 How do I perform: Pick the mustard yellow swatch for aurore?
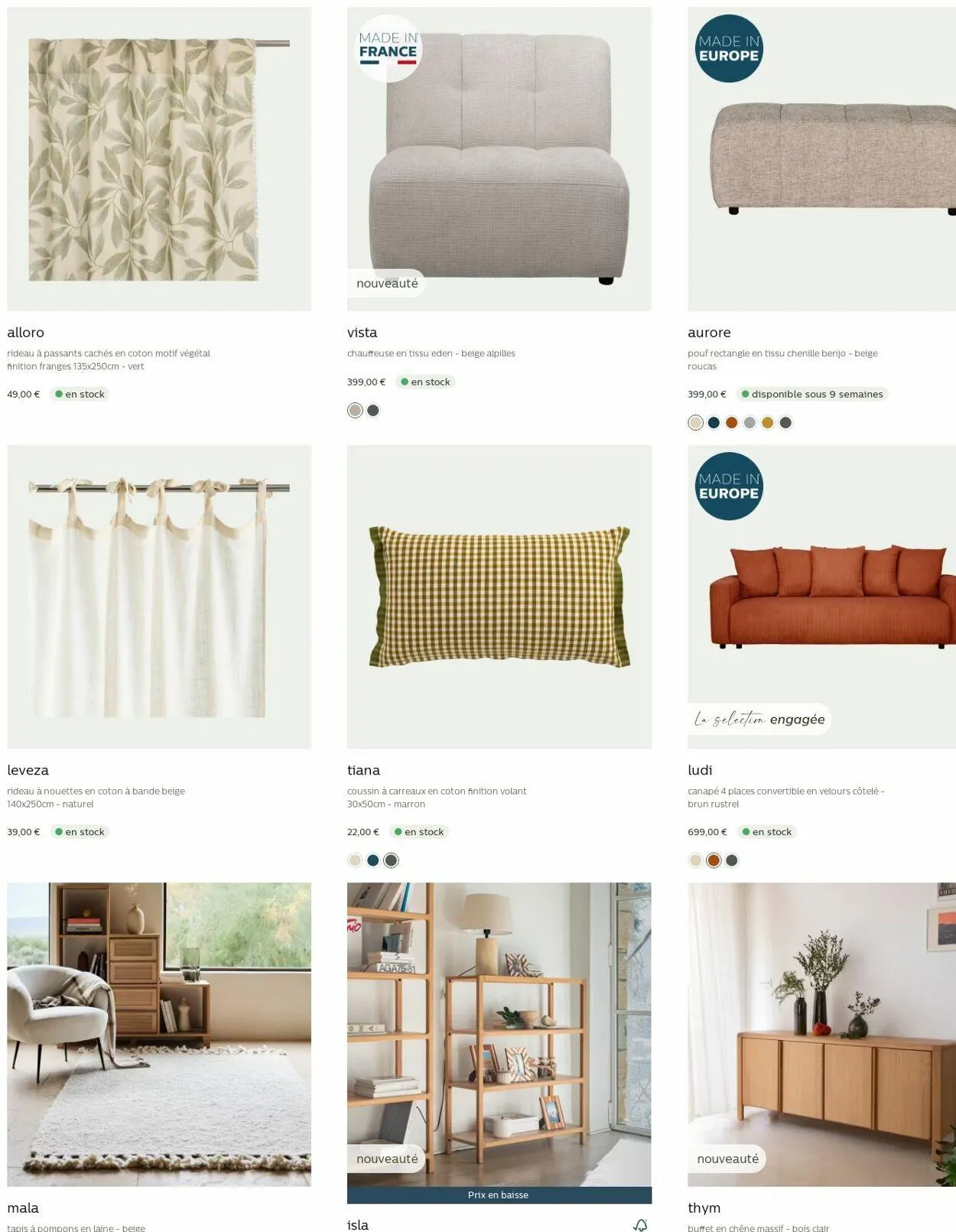click(x=768, y=423)
